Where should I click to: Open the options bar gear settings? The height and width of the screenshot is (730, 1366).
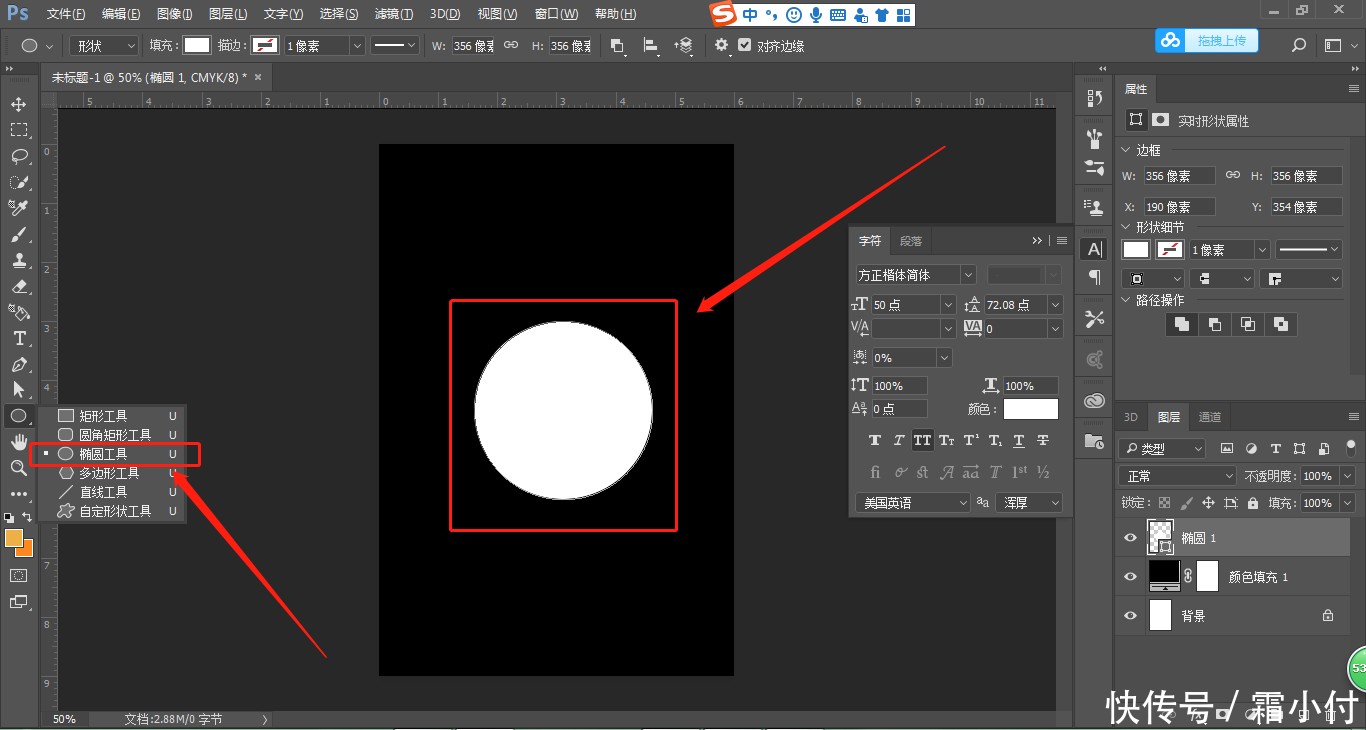721,45
